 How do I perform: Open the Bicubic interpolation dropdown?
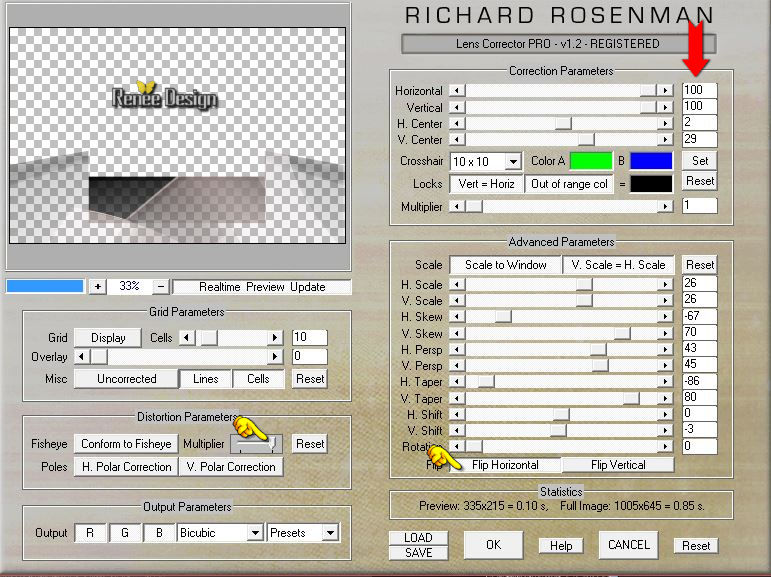click(220, 533)
